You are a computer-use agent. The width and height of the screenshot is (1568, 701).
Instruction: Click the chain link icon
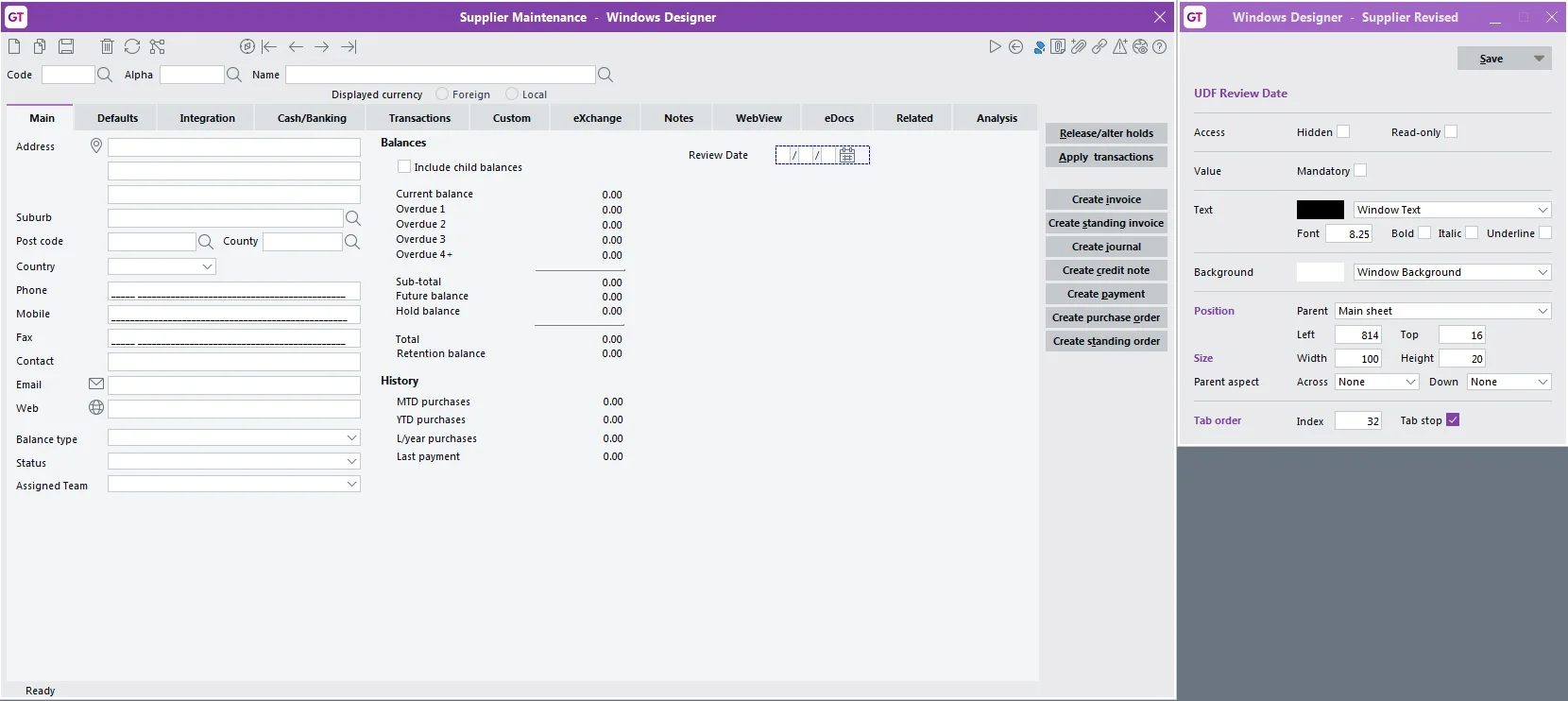tap(1099, 46)
